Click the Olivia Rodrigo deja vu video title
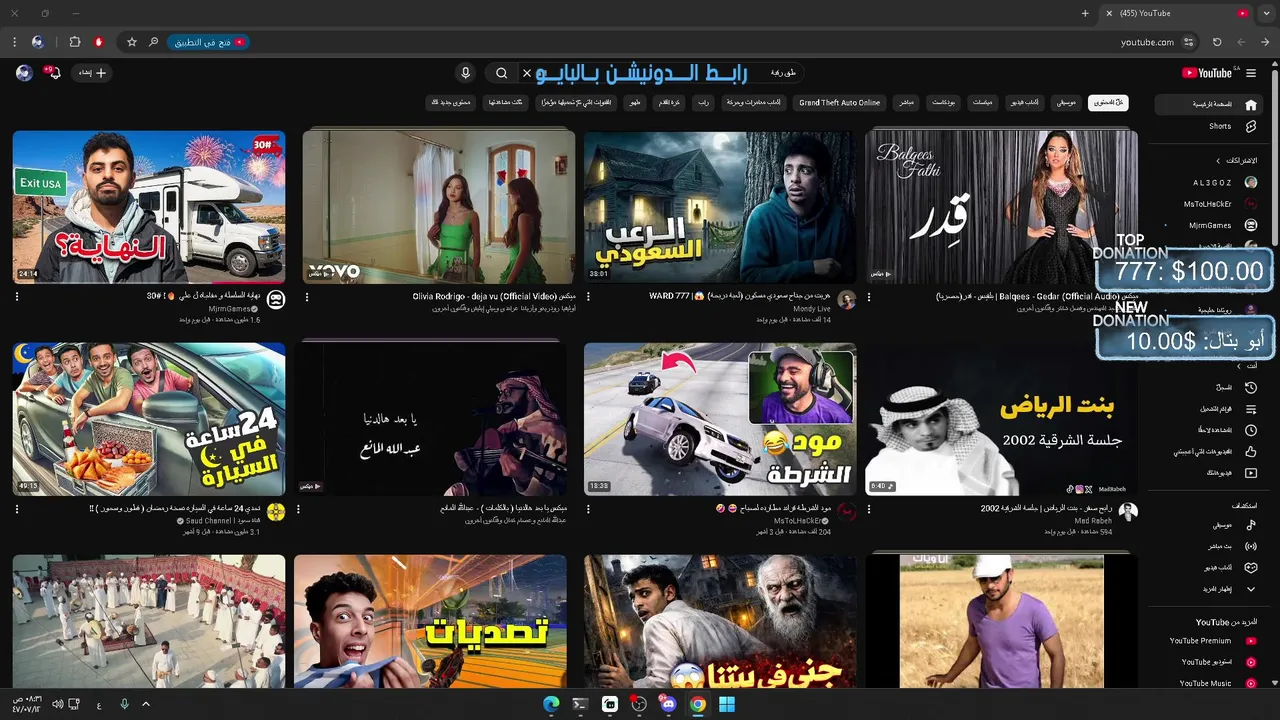 [494, 297]
